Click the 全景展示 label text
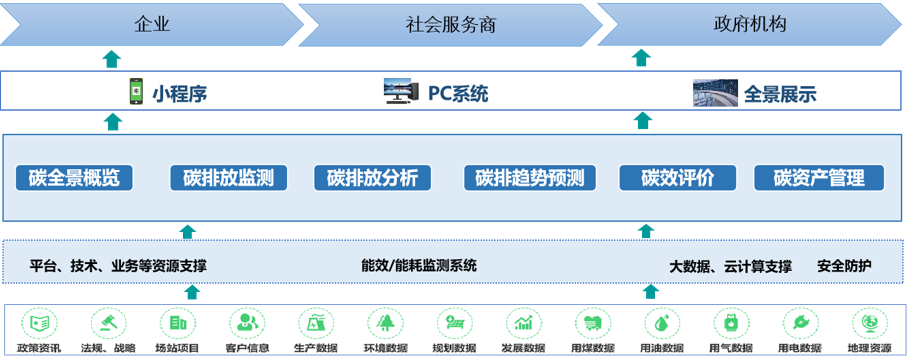The image size is (911, 361). 780,94
